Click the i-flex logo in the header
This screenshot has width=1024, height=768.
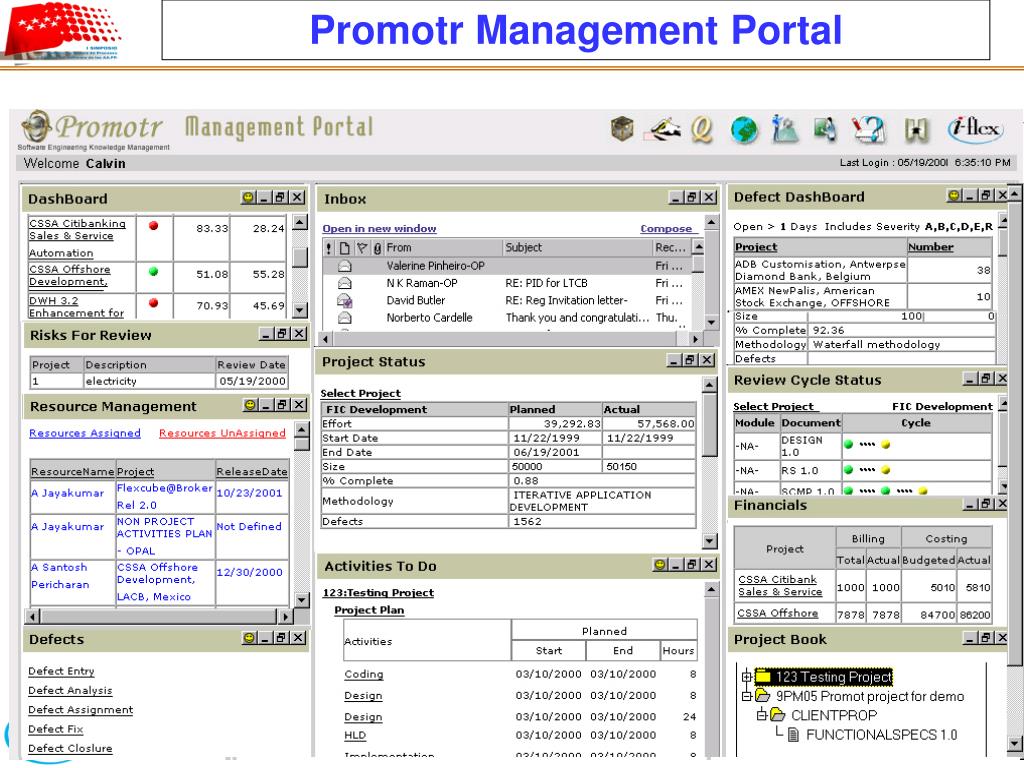point(974,128)
